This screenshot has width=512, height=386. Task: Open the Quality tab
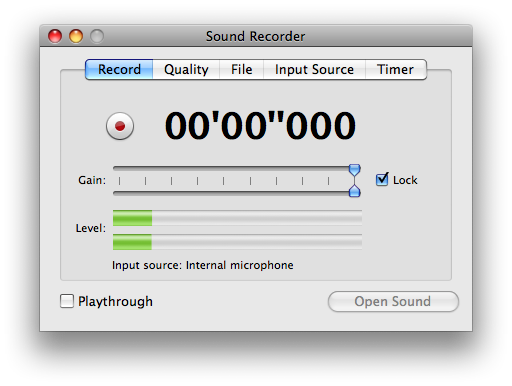(186, 69)
